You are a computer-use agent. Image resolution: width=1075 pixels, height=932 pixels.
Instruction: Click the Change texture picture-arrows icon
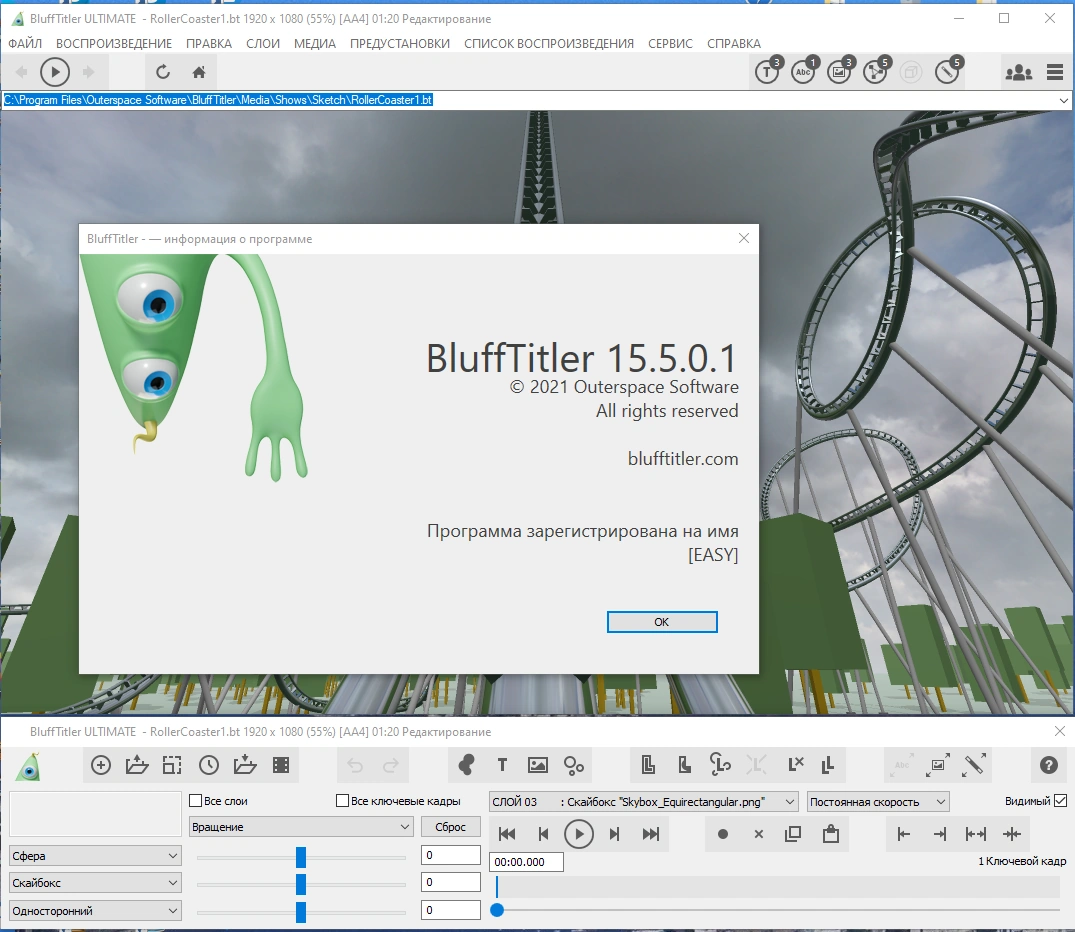(x=938, y=765)
